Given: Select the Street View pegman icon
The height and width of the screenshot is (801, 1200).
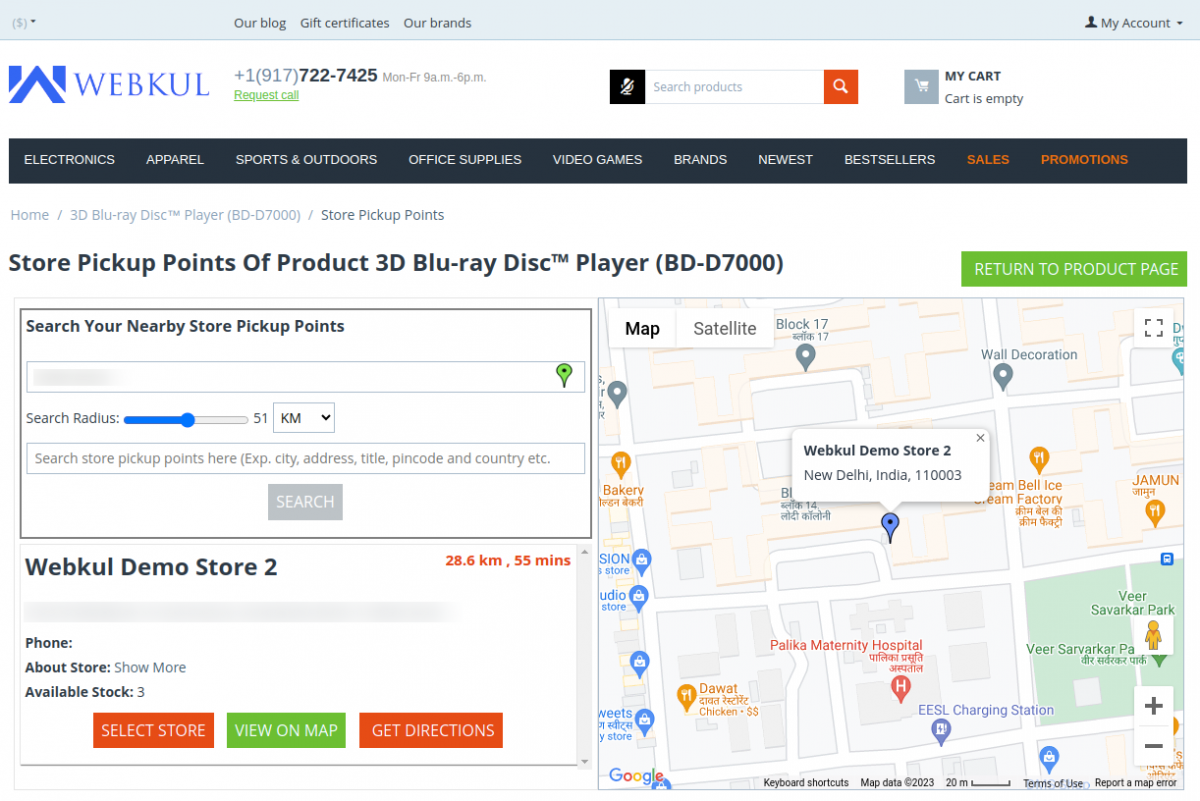Looking at the screenshot, I should (1153, 636).
